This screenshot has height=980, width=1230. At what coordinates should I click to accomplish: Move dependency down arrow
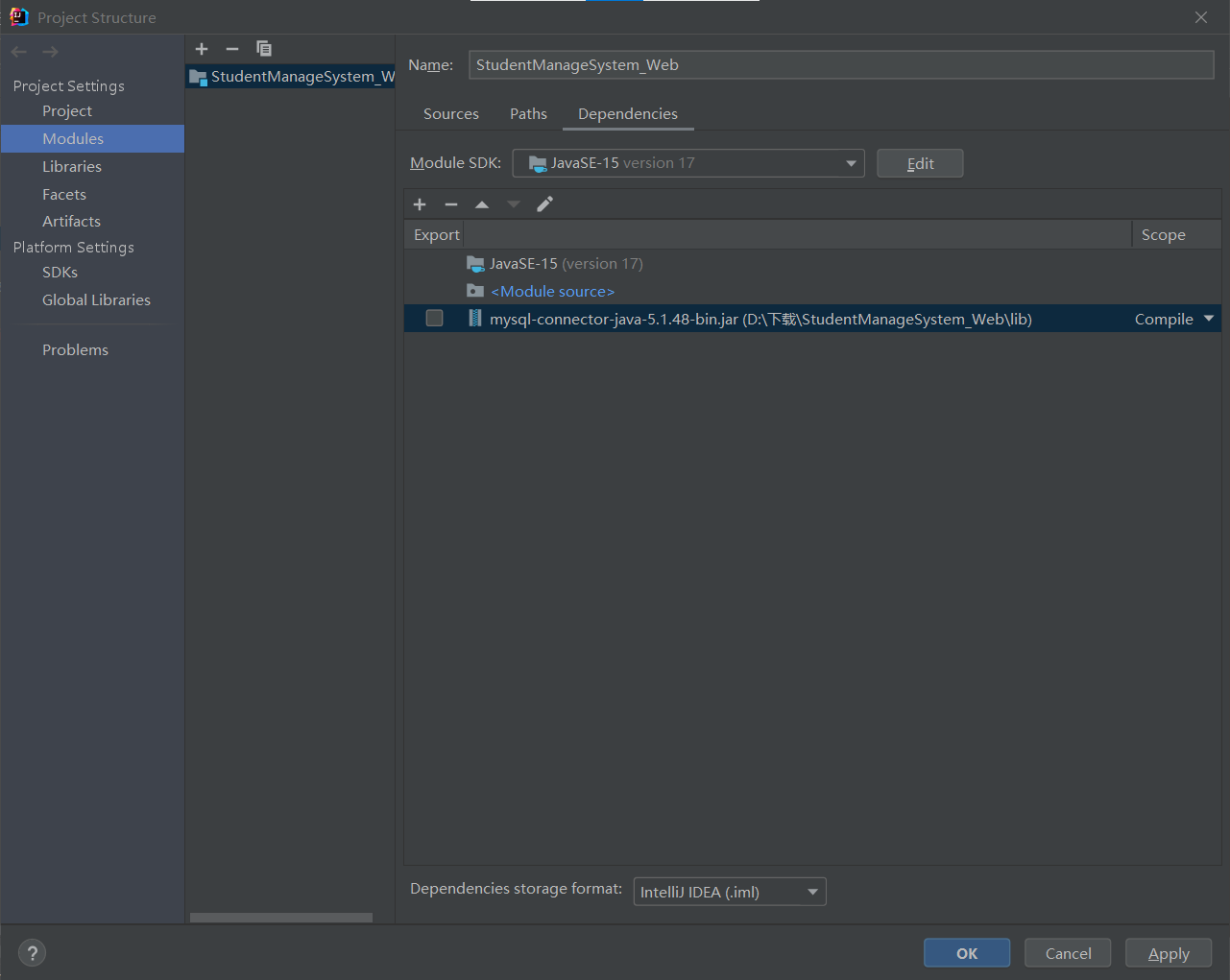[x=514, y=204]
